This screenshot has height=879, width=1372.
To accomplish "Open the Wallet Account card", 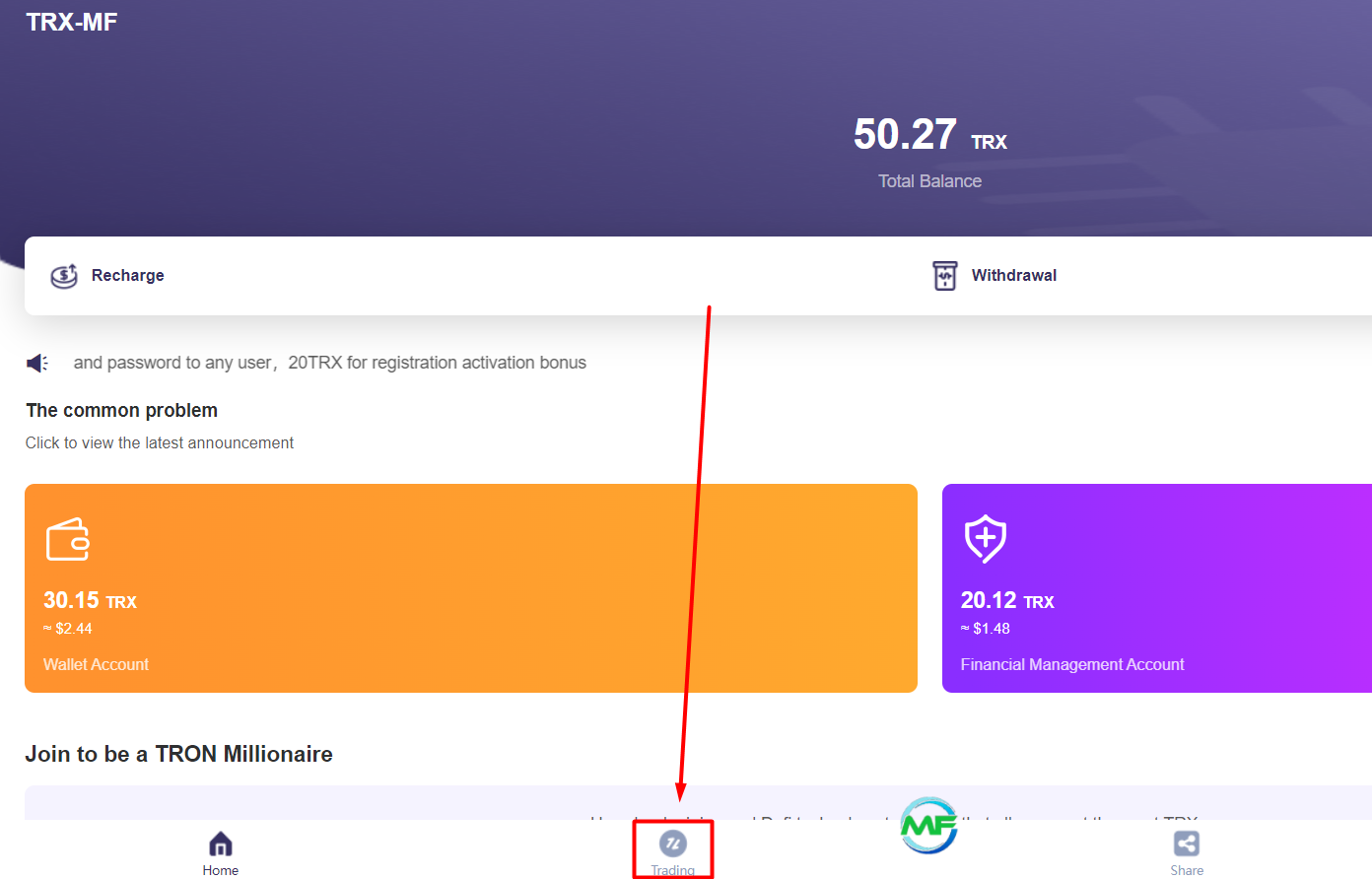I will [x=471, y=588].
